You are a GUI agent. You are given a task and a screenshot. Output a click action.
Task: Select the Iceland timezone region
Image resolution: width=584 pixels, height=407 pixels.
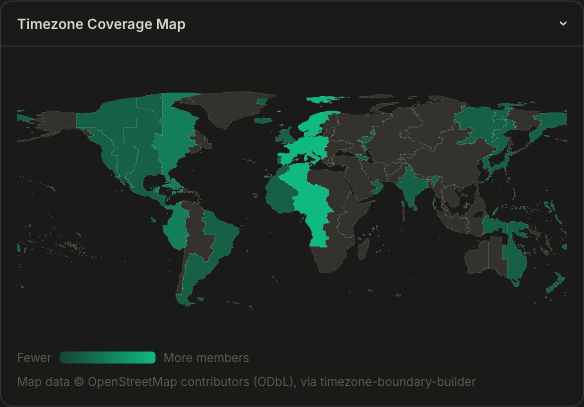point(263,120)
